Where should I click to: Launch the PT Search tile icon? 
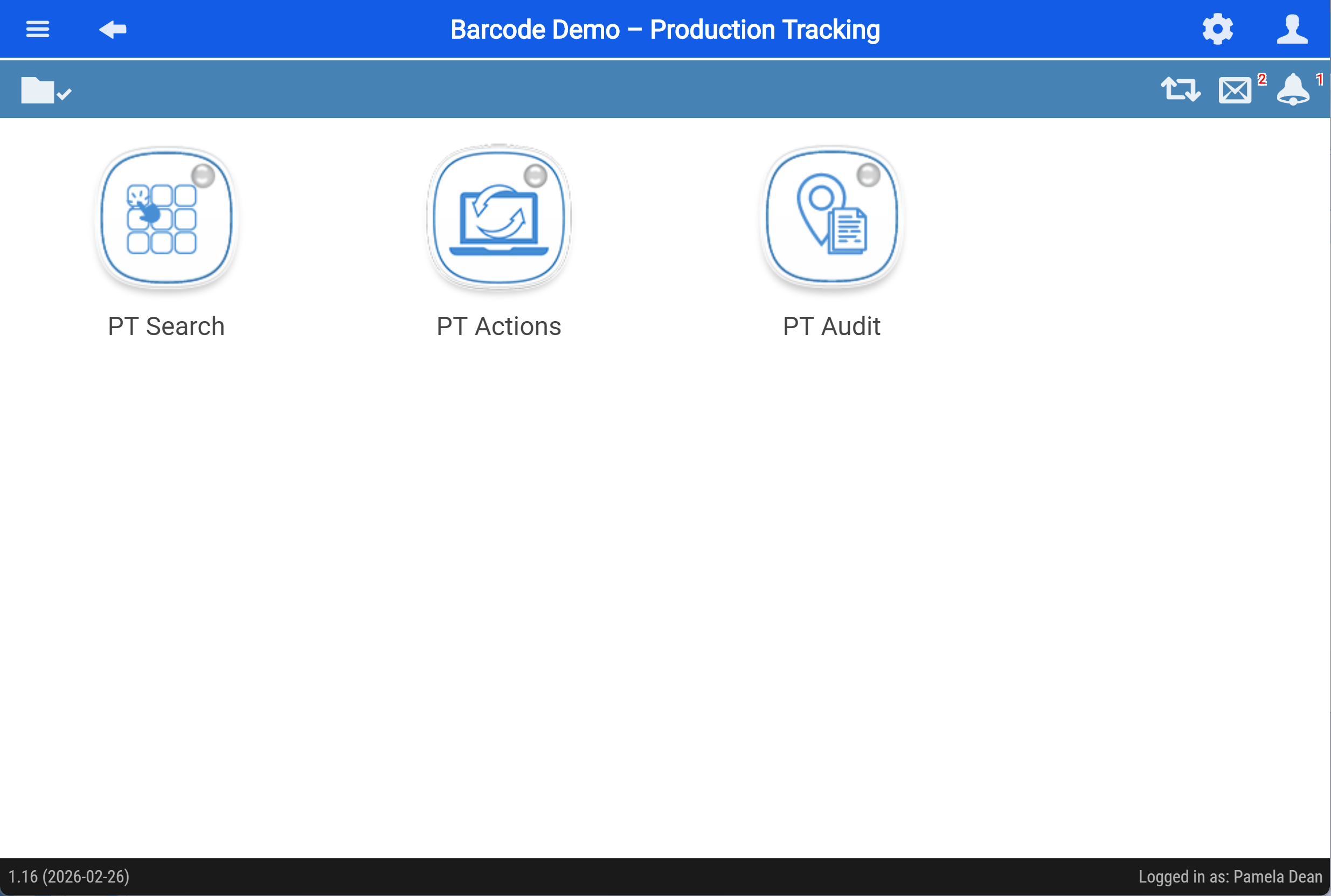167,217
